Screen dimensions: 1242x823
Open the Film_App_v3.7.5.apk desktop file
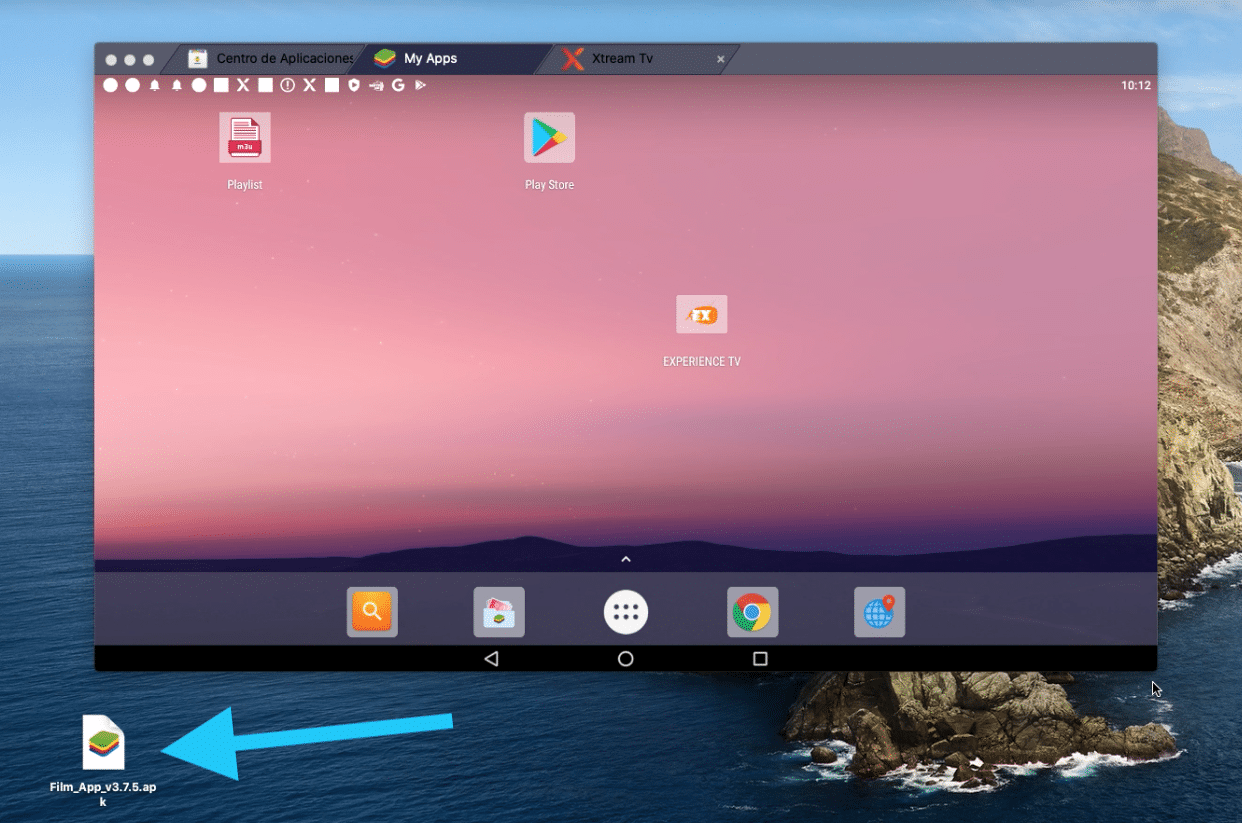103,742
